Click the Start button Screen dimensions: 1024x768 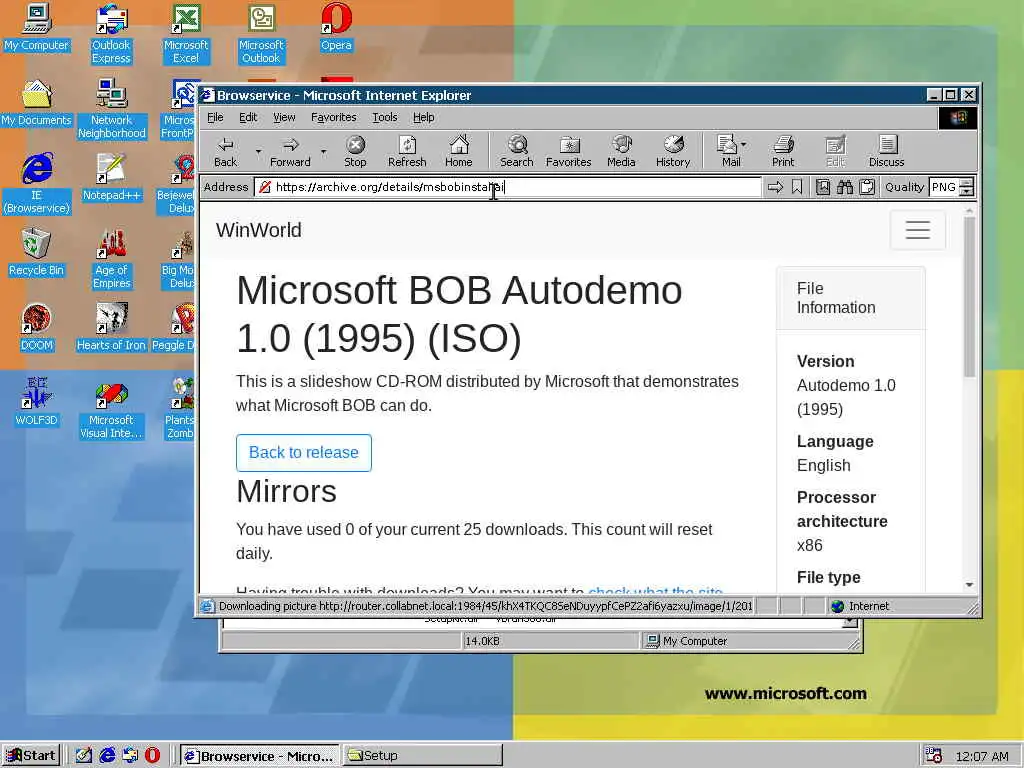(x=31, y=756)
